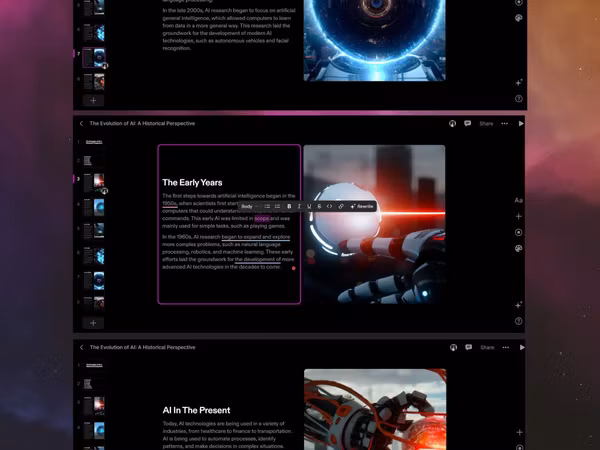Open the recording icon in AI In The Present window
600x450 pixels.
(x=453, y=347)
